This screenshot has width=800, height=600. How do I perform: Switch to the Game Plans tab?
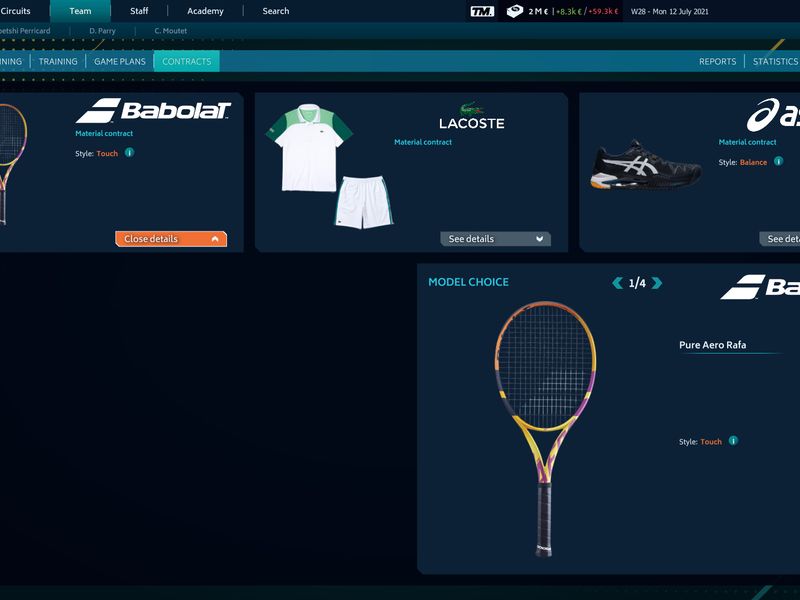[120, 61]
